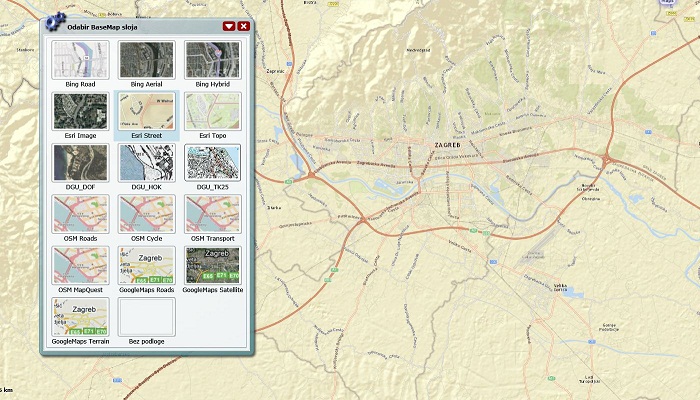The width and height of the screenshot is (700, 400).
Task: Choose the Bing Hybrid basemap thumbnail
Action: (212, 61)
